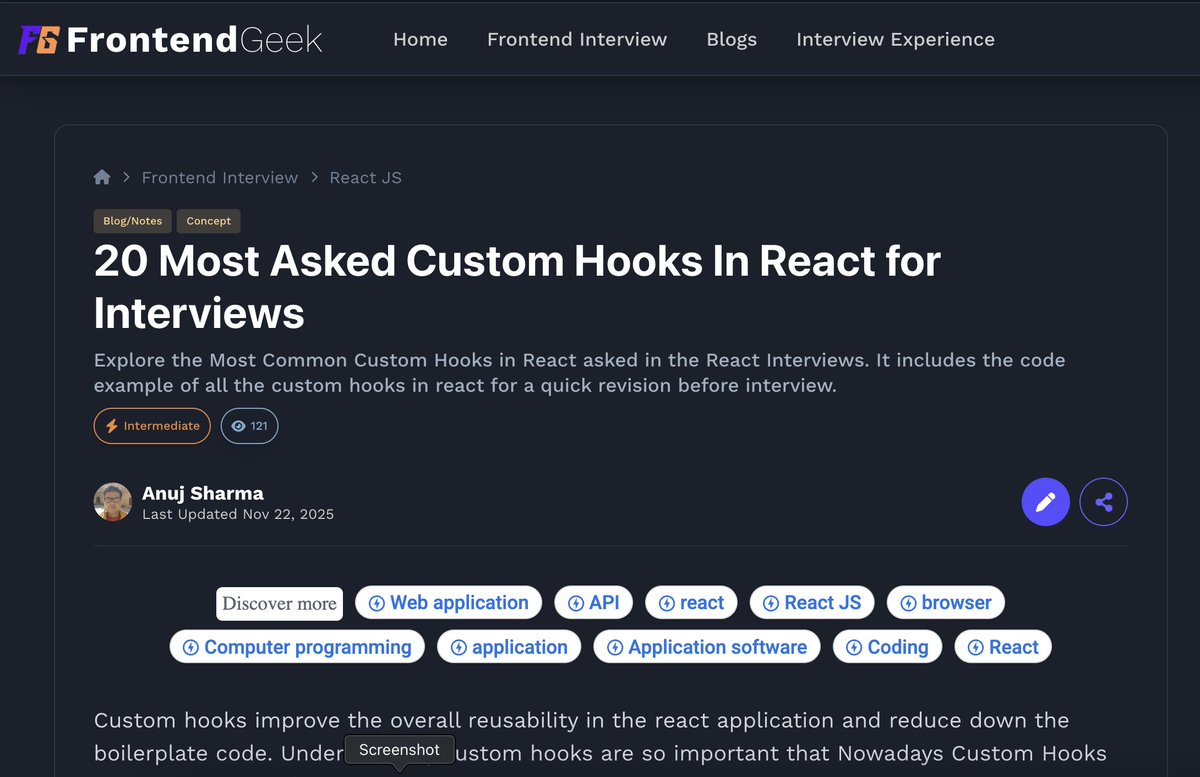Select the home icon in the breadcrumb

pyautogui.click(x=102, y=177)
